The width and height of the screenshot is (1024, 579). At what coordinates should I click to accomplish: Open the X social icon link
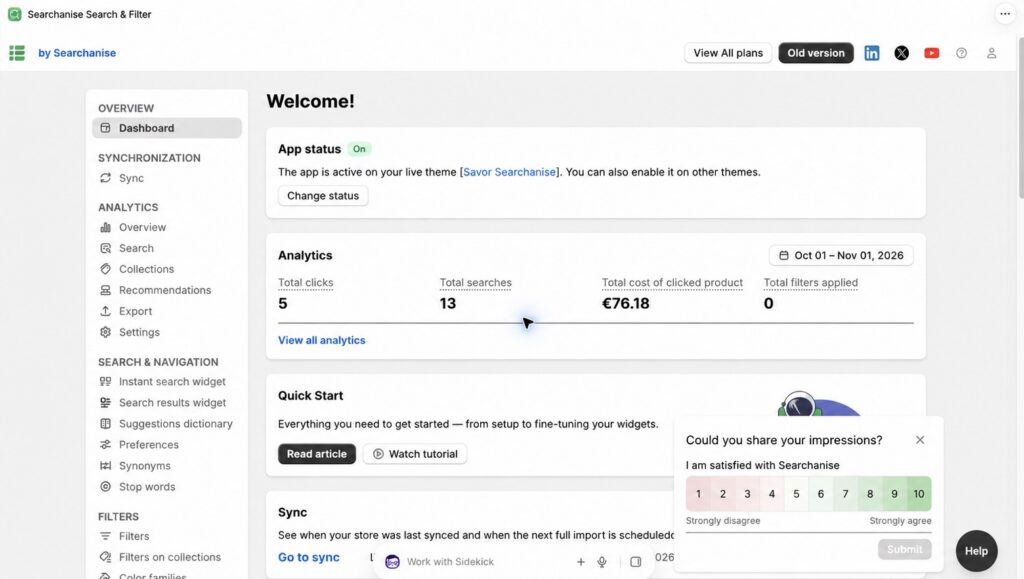902,53
